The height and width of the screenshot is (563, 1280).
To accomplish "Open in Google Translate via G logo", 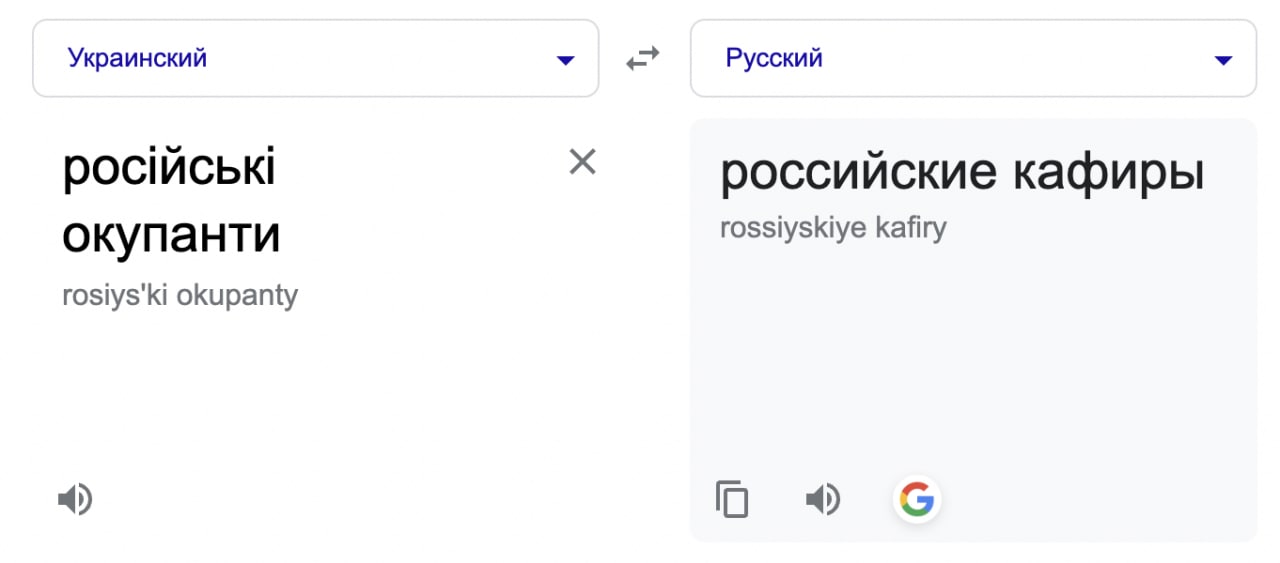I will (916, 498).
